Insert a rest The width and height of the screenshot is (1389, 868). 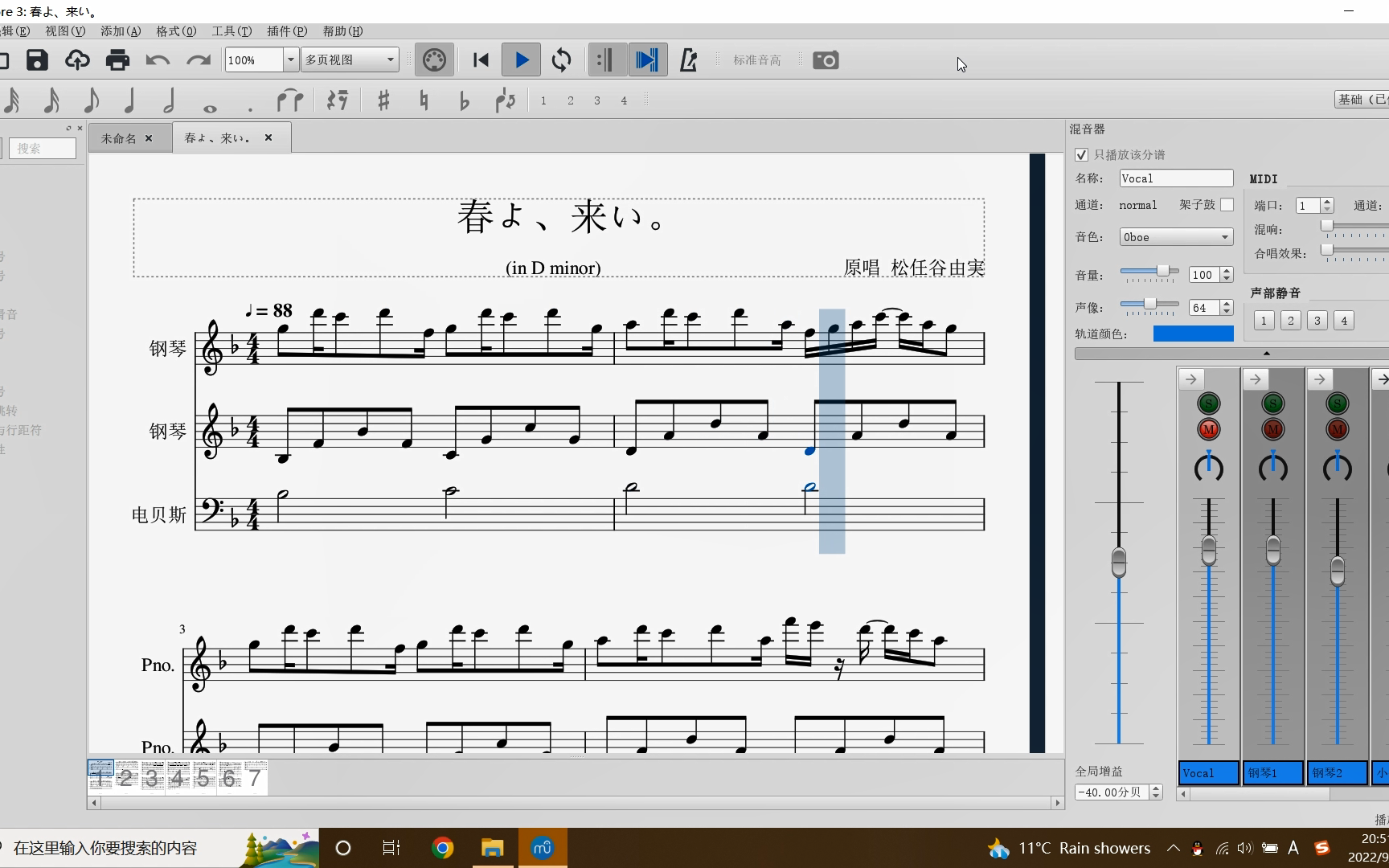point(338,100)
